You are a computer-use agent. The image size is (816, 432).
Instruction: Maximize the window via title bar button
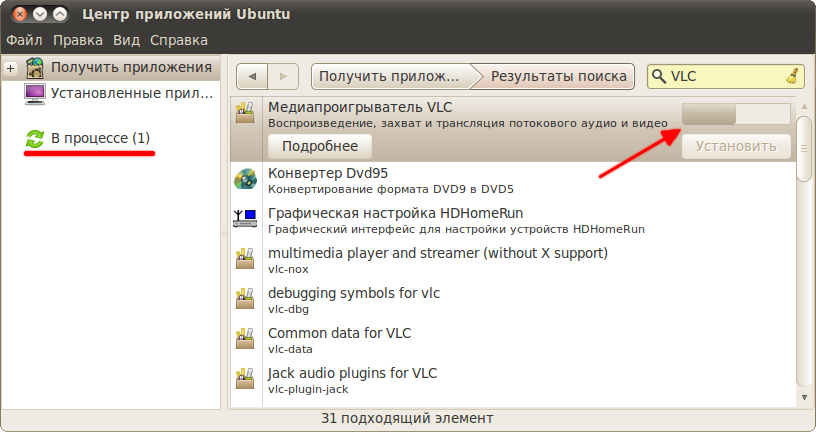(x=60, y=14)
